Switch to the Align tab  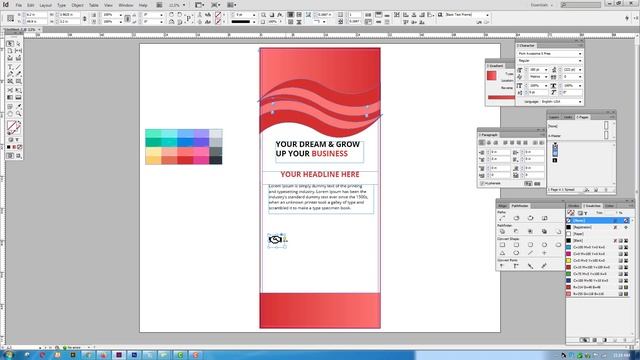coord(502,206)
